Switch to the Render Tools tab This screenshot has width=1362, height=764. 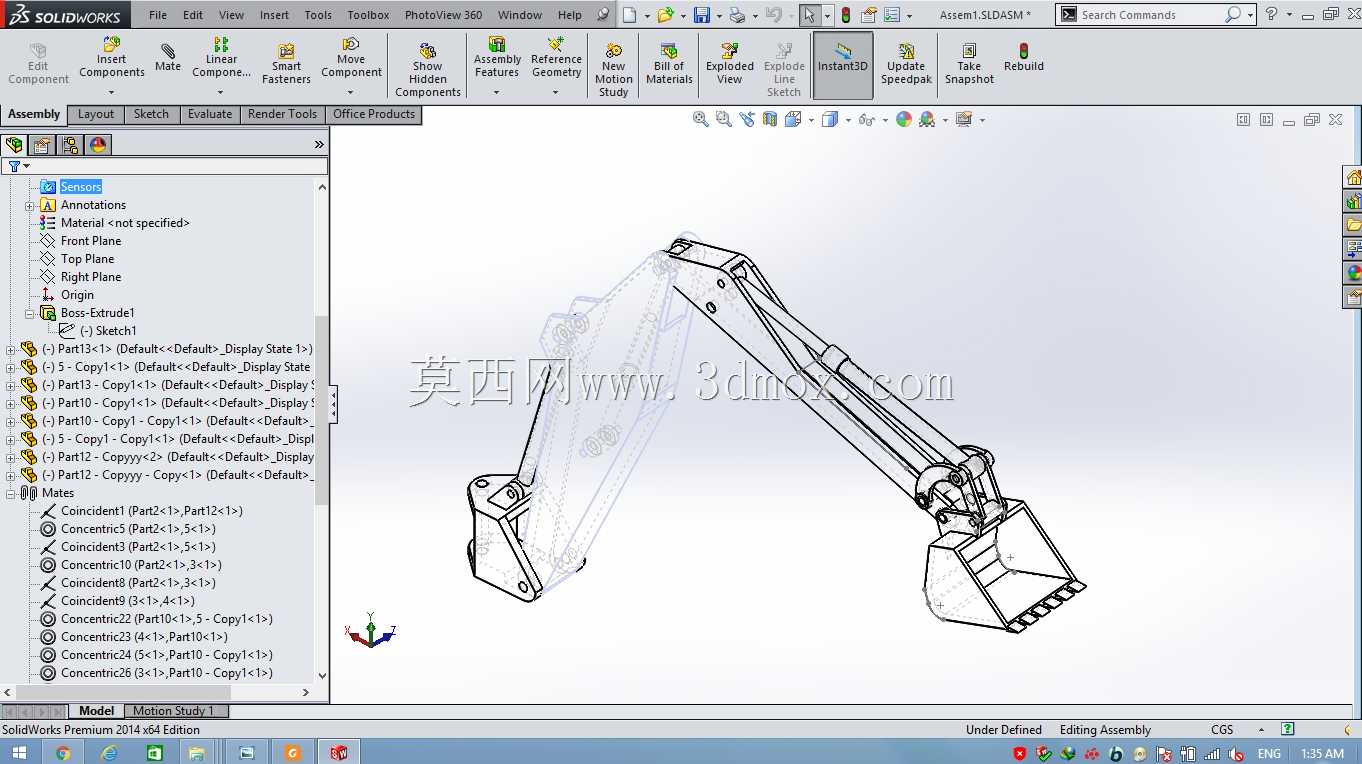282,114
